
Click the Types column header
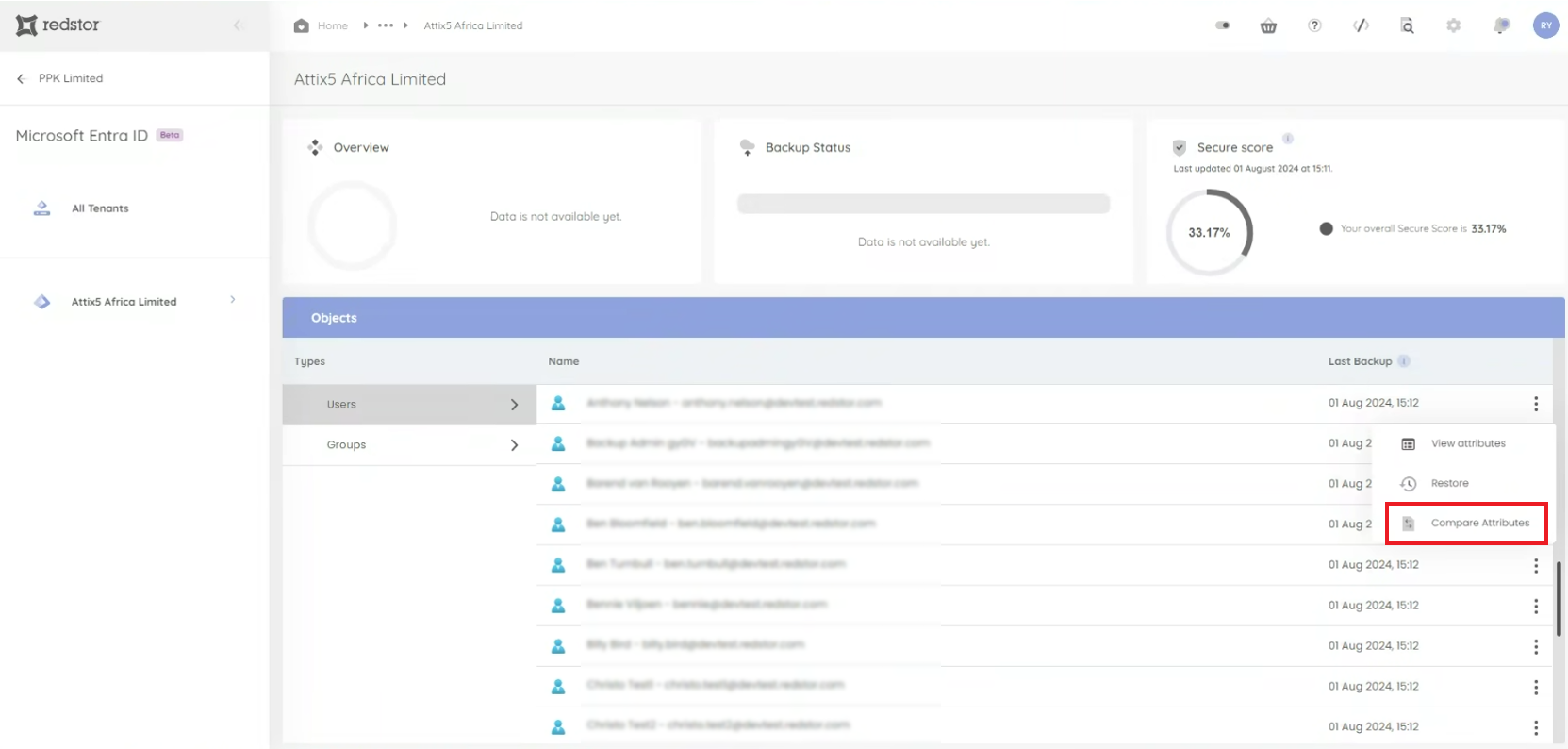point(309,361)
